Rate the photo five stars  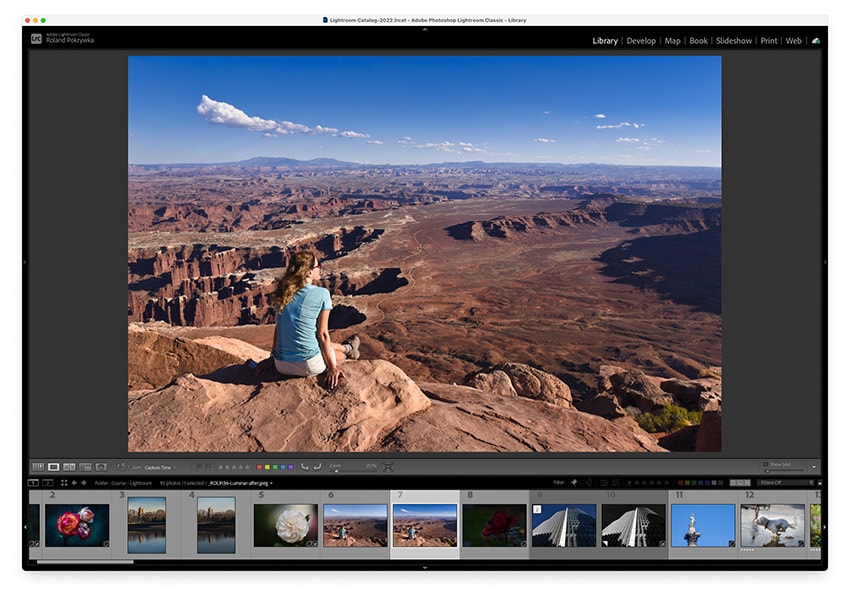(x=246, y=467)
